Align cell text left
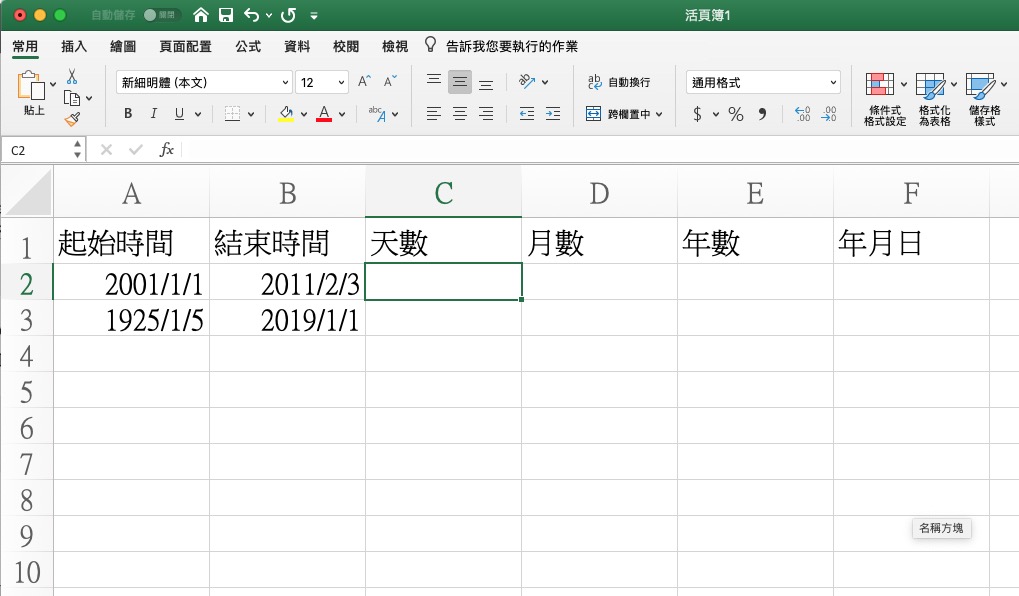The image size is (1019, 596). (x=433, y=114)
